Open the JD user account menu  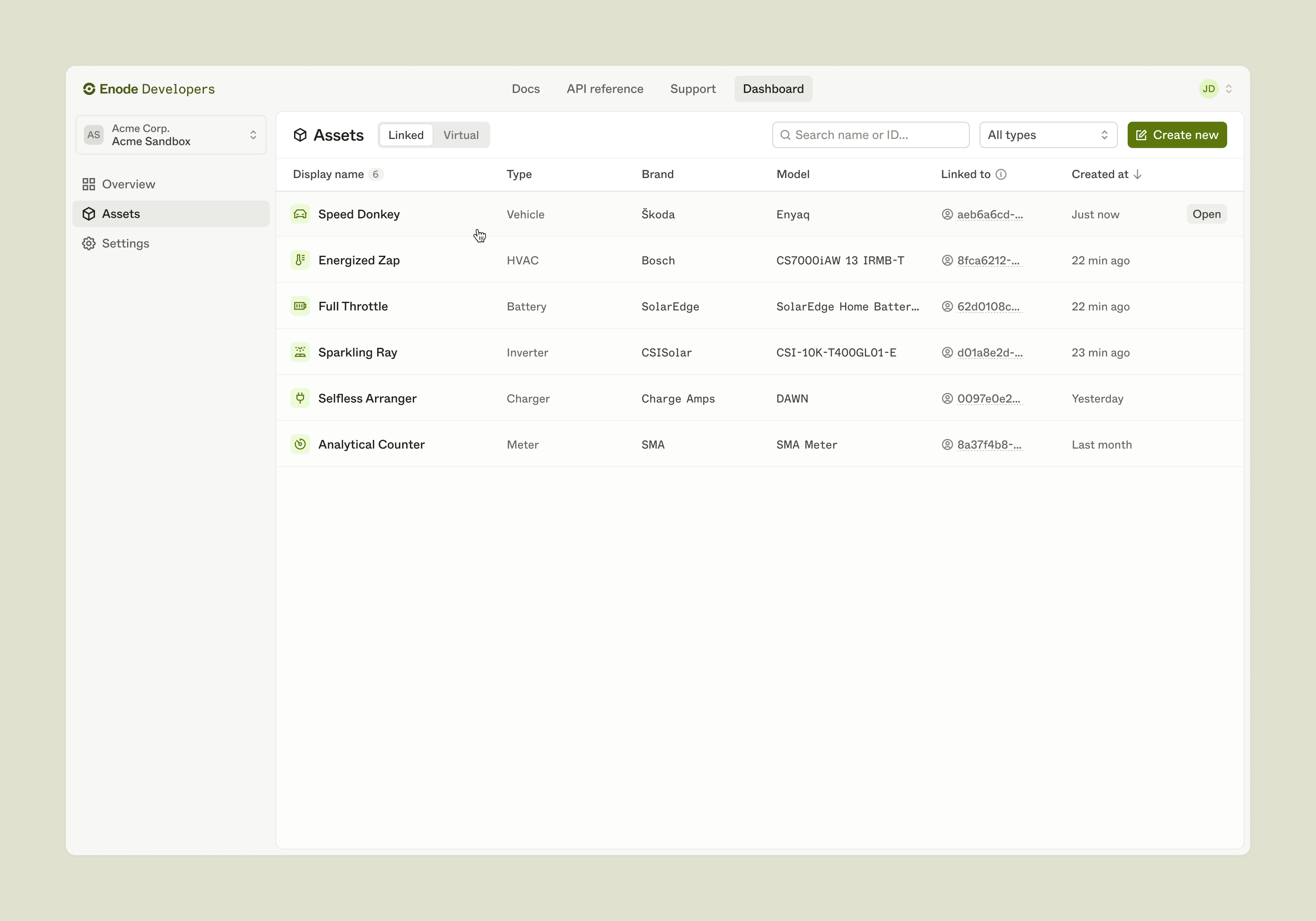pos(1215,89)
